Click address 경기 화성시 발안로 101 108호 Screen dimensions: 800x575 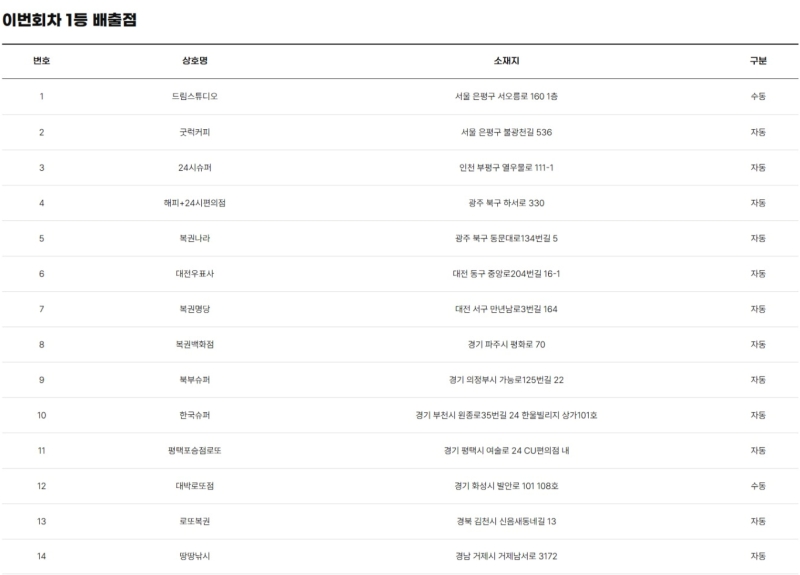pyautogui.click(x=506, y=486)
